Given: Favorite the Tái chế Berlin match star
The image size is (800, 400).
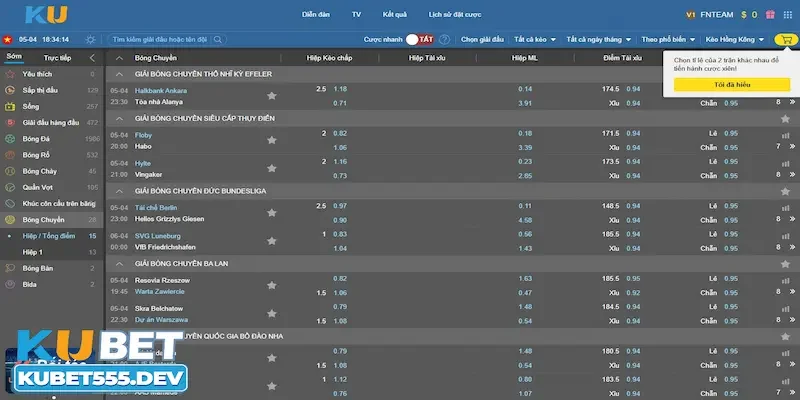Looking at the screenshot, I should tap(271, 212).
